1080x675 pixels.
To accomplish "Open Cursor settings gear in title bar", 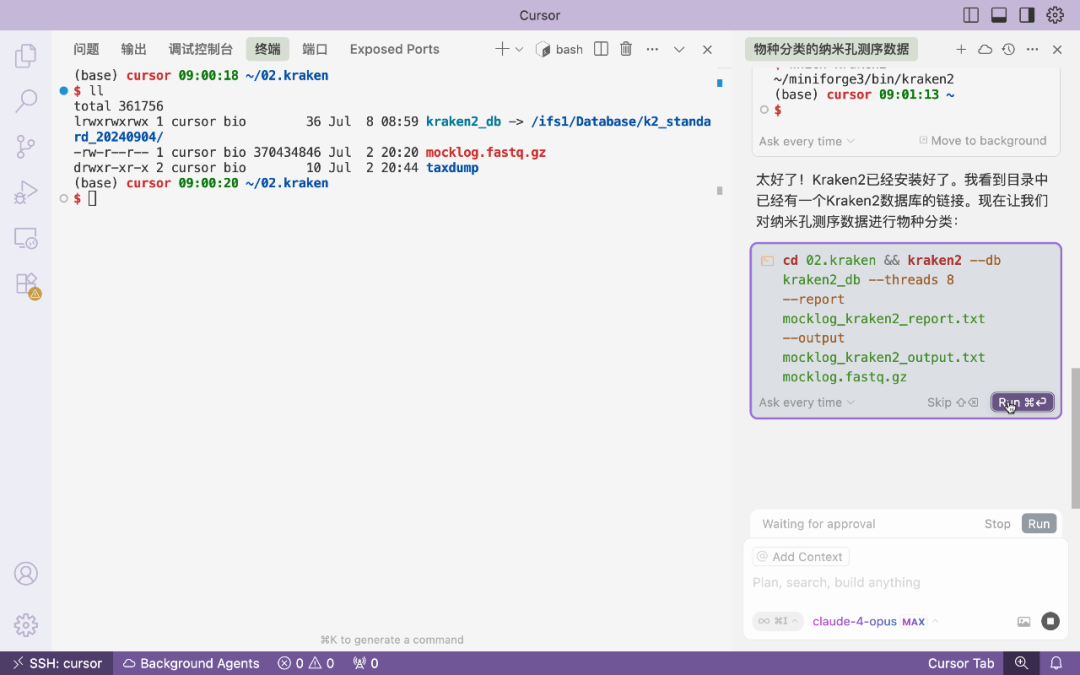I will (x=1055, y=15).
